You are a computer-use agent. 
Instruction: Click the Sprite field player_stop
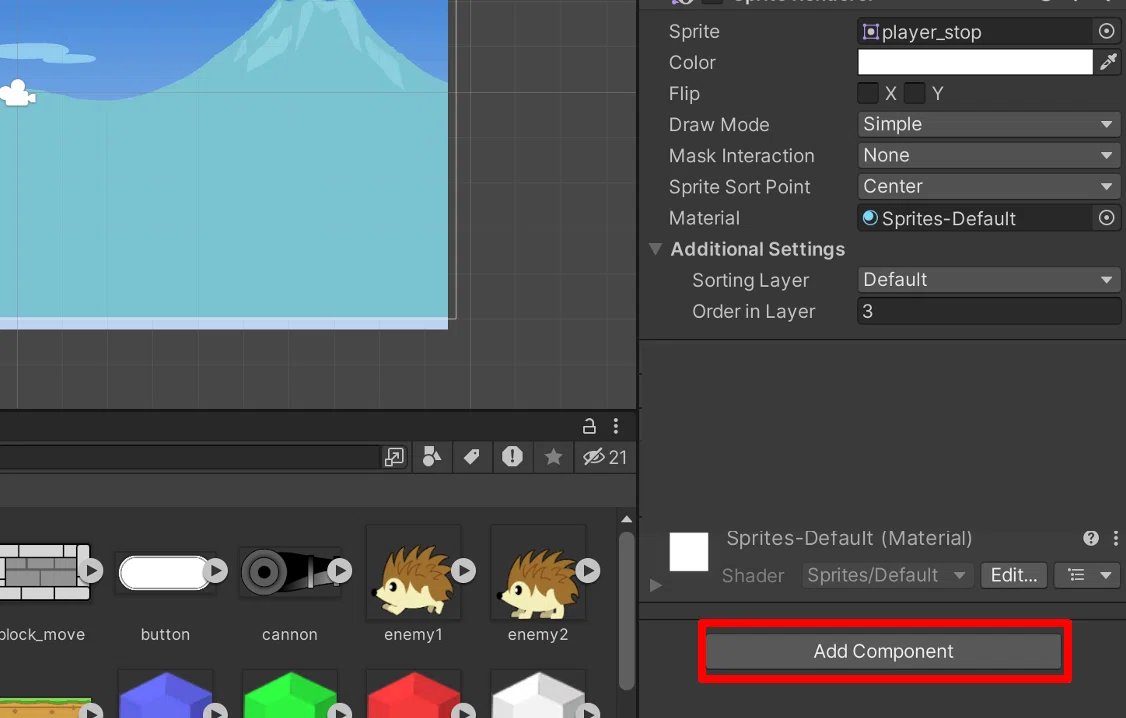tap(977, 32)
